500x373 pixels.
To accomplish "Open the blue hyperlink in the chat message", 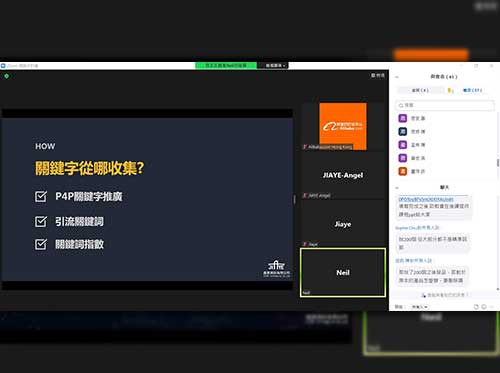I will click(x=426, y=199).
